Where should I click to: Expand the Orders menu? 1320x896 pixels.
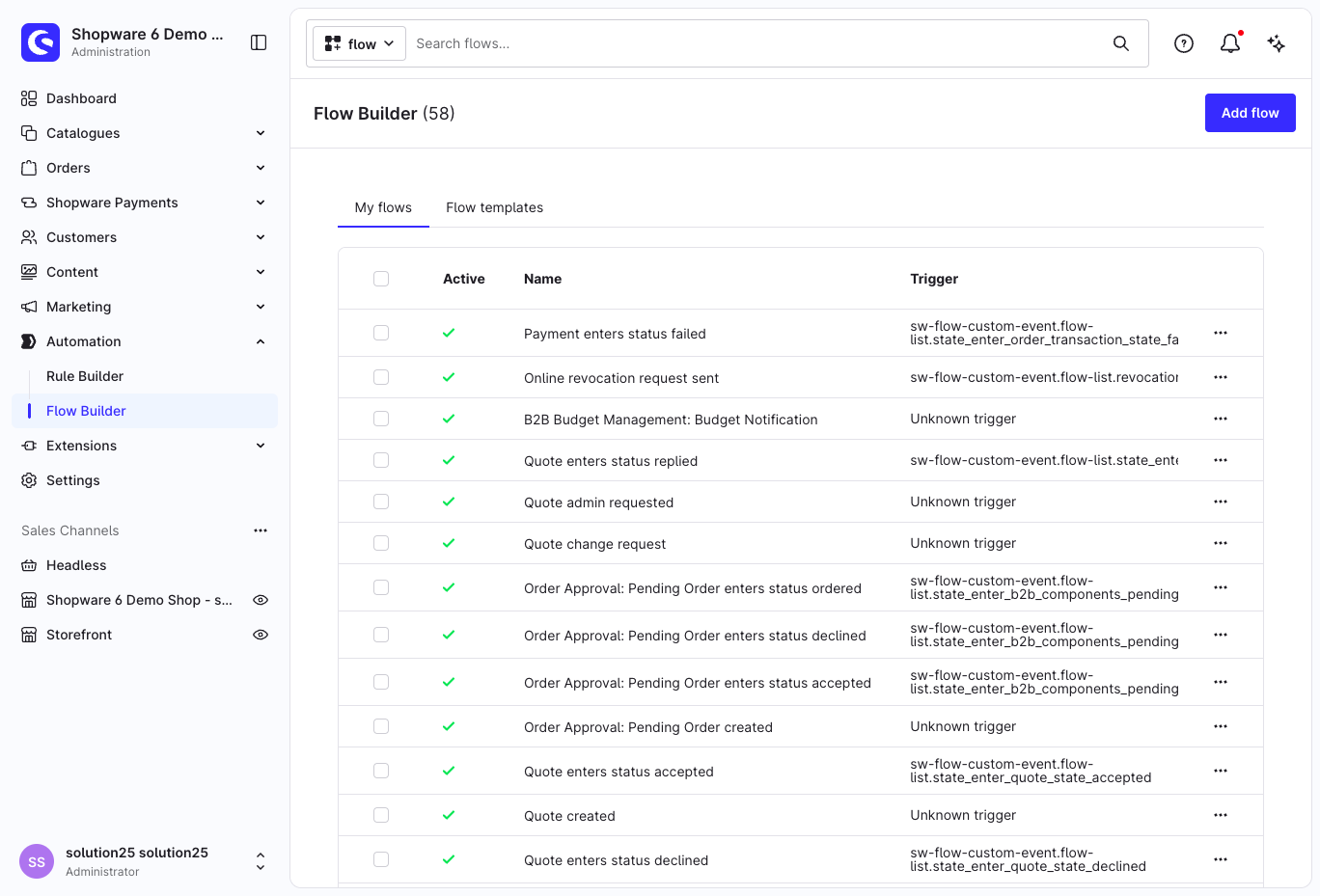tap(261, 168)
